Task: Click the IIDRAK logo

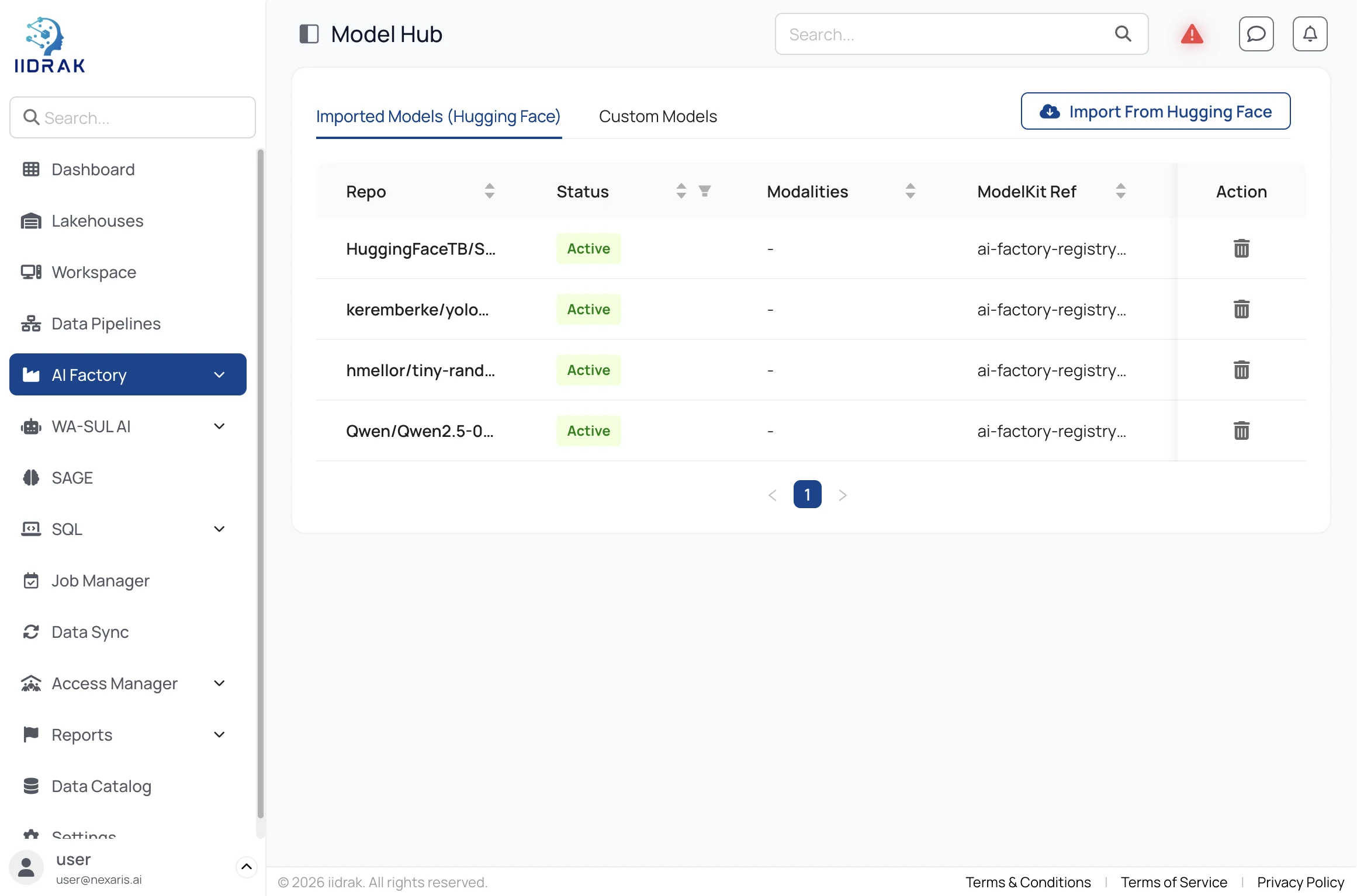Action: (x=50, y=45)
